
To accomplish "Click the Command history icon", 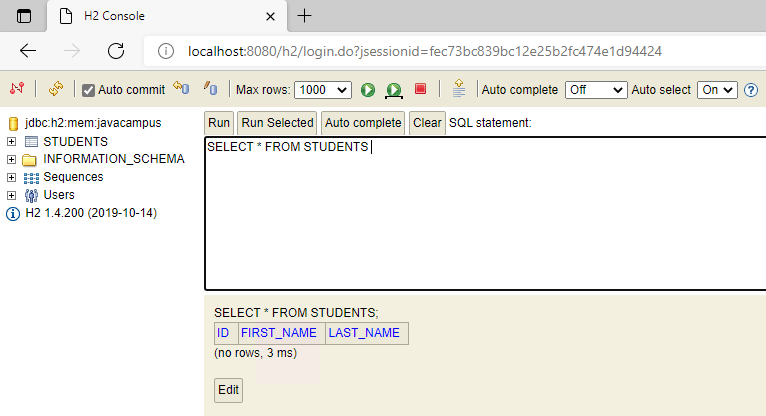I will click(x=459, y=88).
